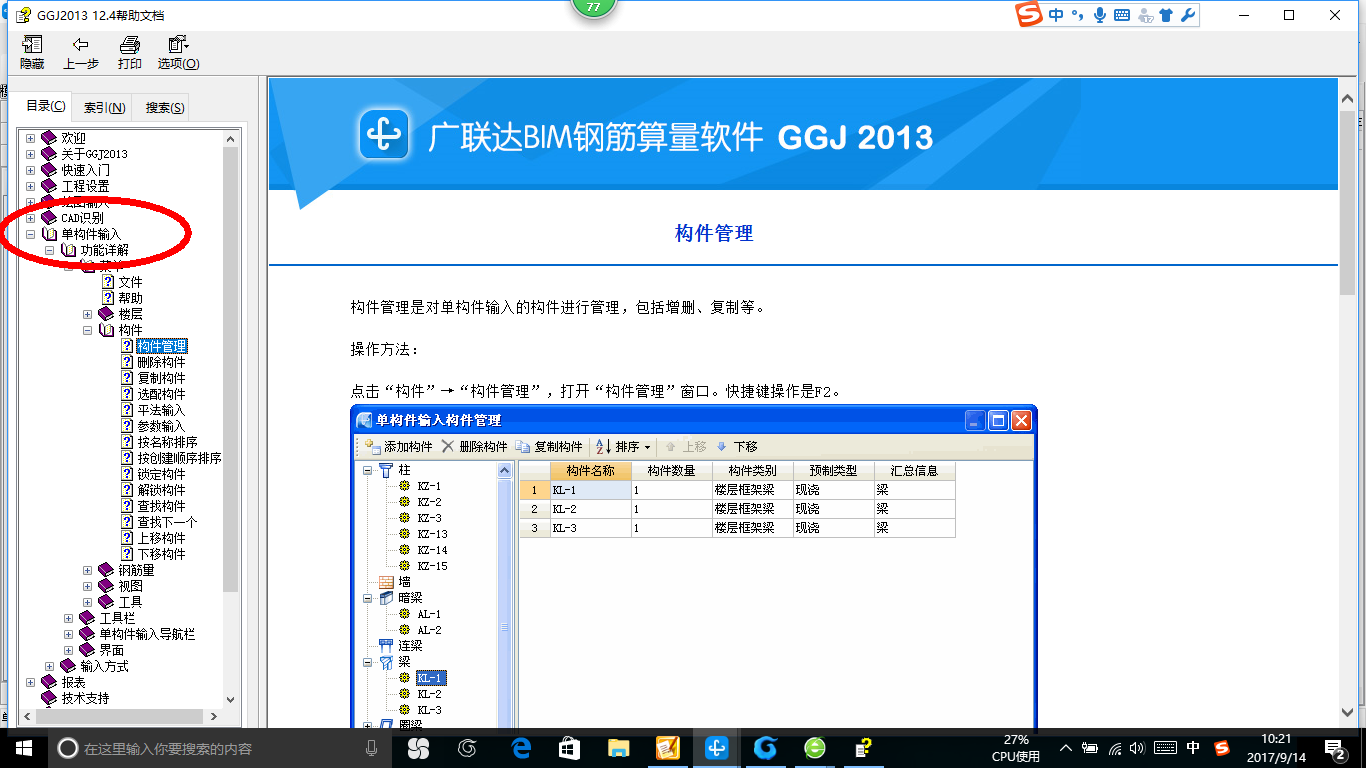
Task: Click the 界面 book icon in tree
Action: tap(87, 650)
